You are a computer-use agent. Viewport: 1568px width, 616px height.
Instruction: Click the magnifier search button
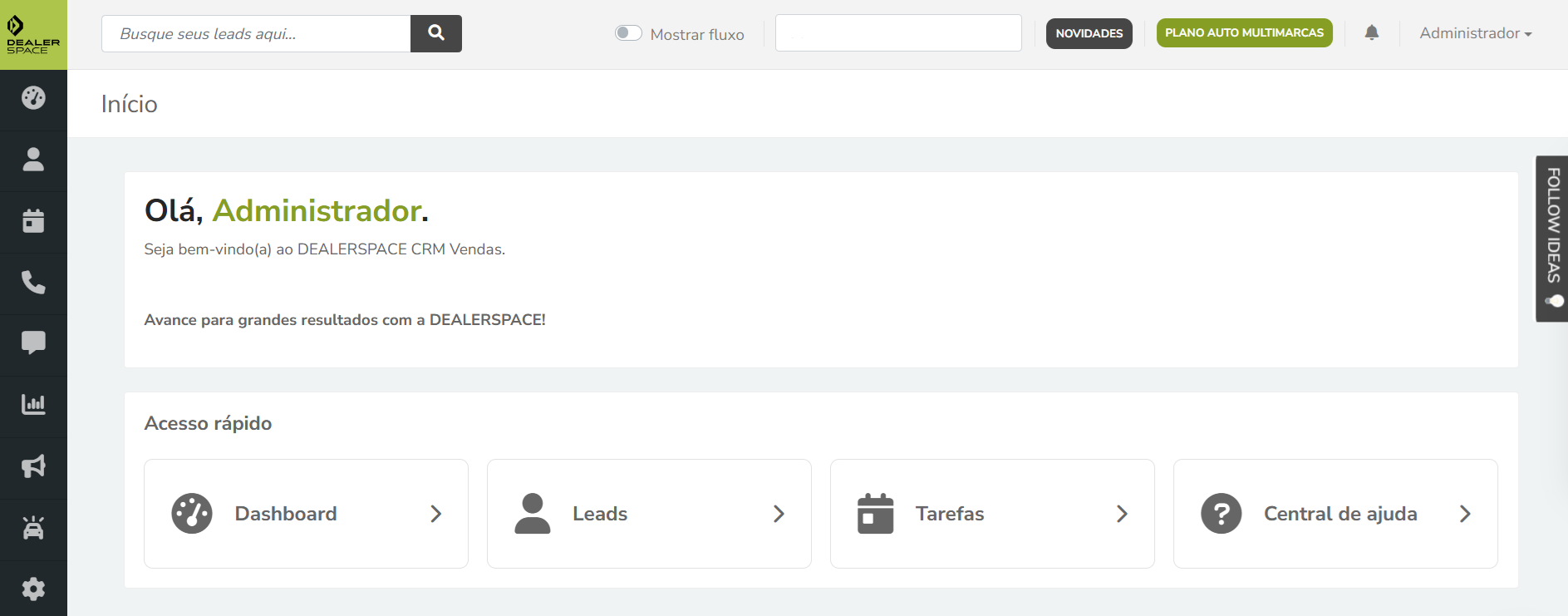(436, 33)
